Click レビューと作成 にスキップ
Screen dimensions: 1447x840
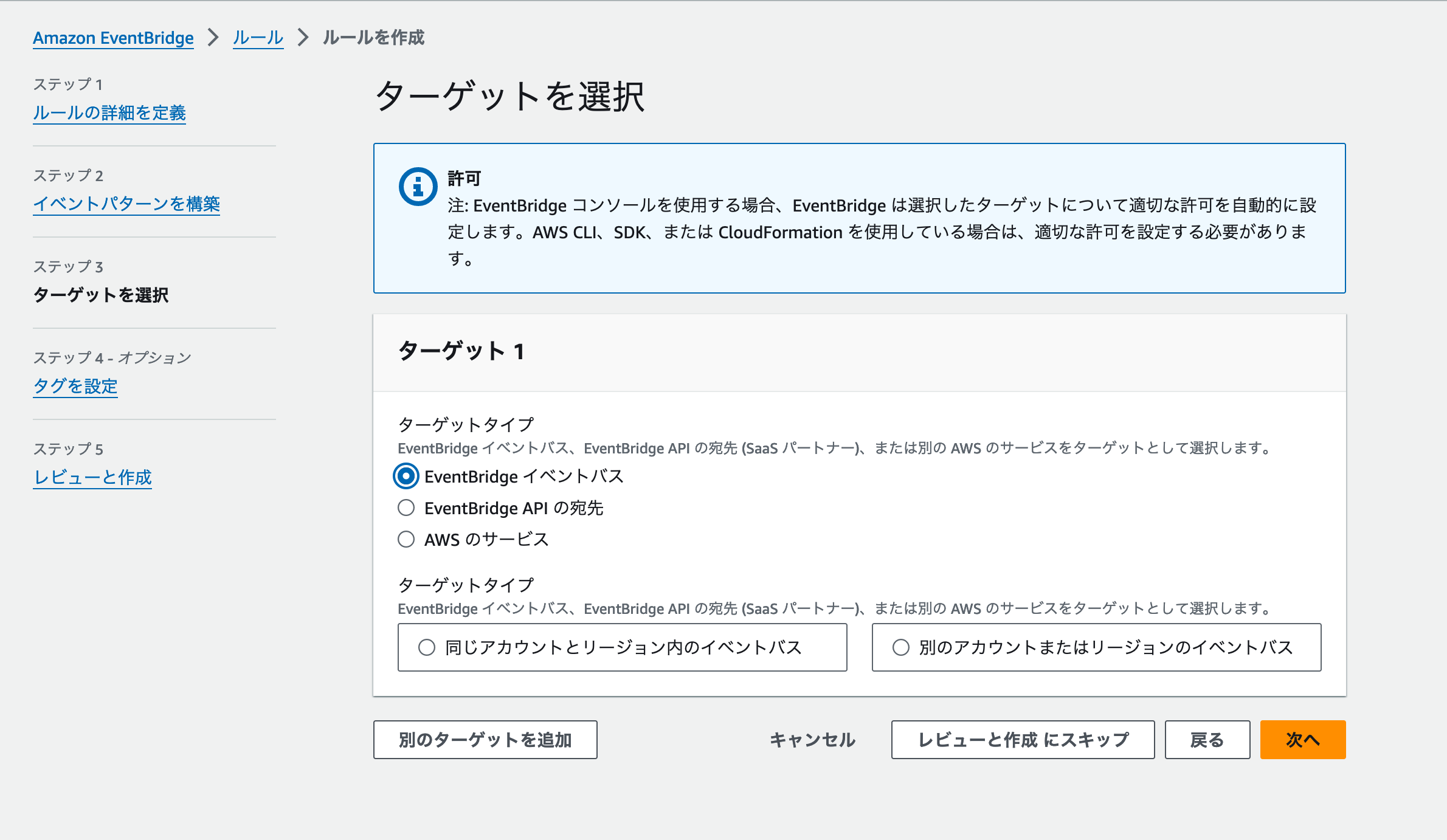(1022, 740)
